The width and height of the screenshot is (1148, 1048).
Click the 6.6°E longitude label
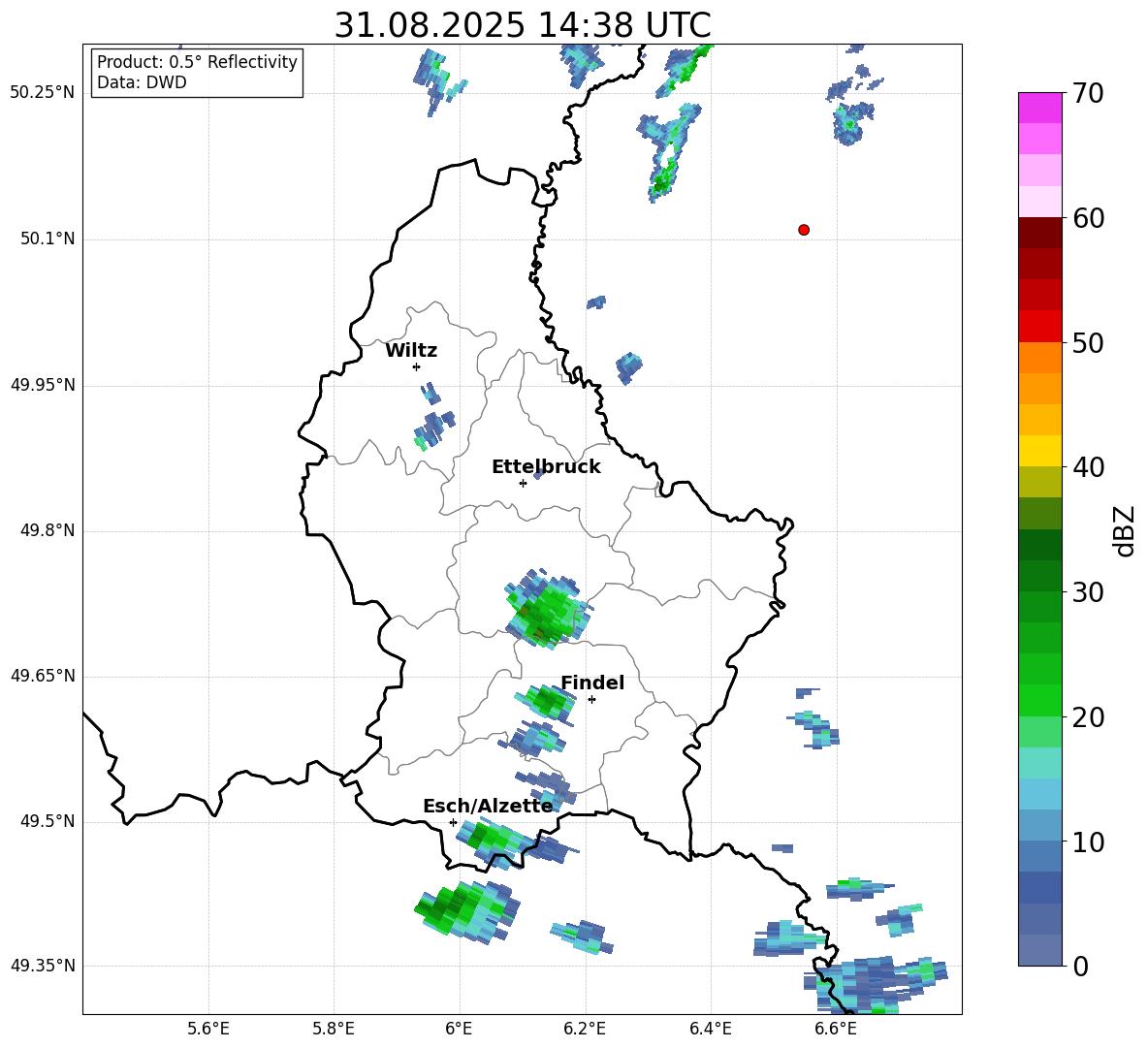point(836,1029)
